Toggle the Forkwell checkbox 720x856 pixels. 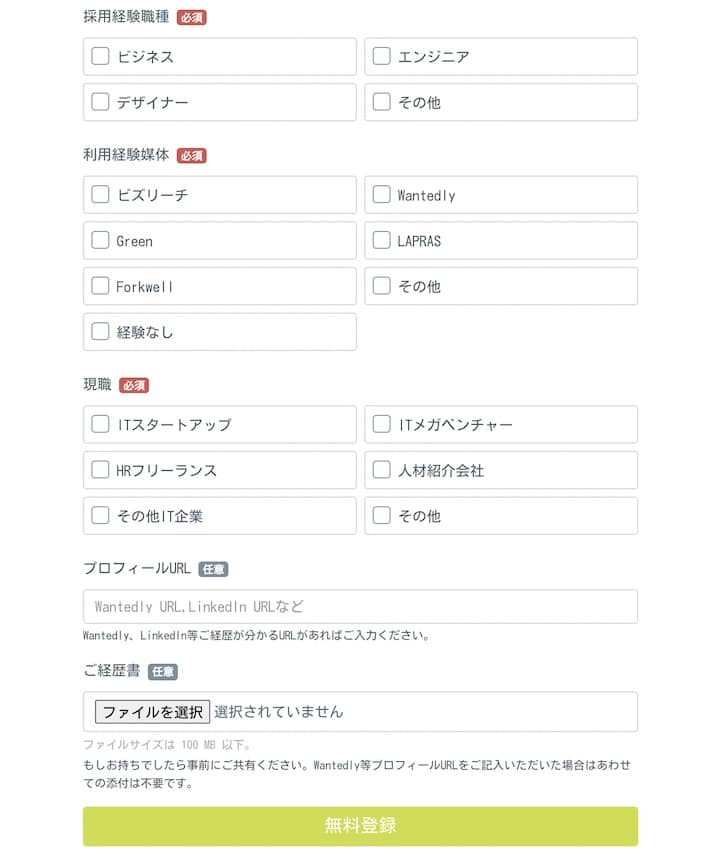click(x=100, y=286)
